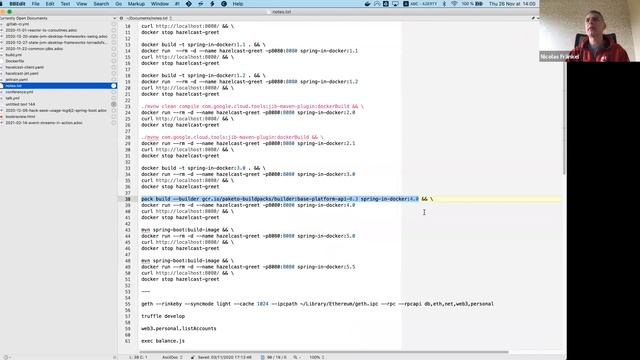The height and width of the screenshot is (360, 640).
Task: Select talk.yml in the open documents list
Action: pyautogui.click(x=12, y=98)
